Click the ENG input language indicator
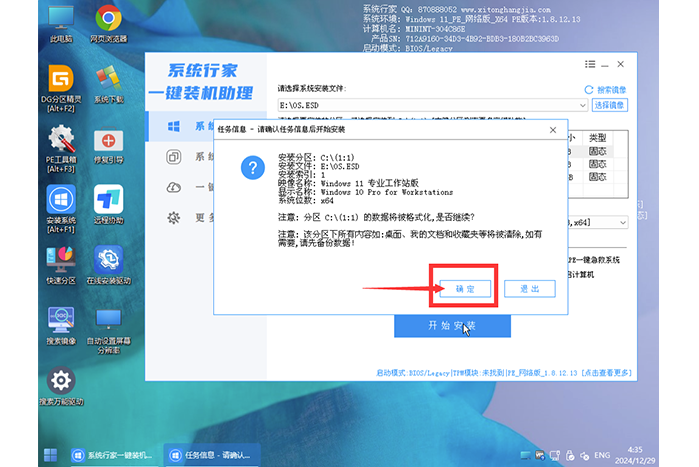The width and height of the screenshot is (699, 467). click(x=602, y=455)
